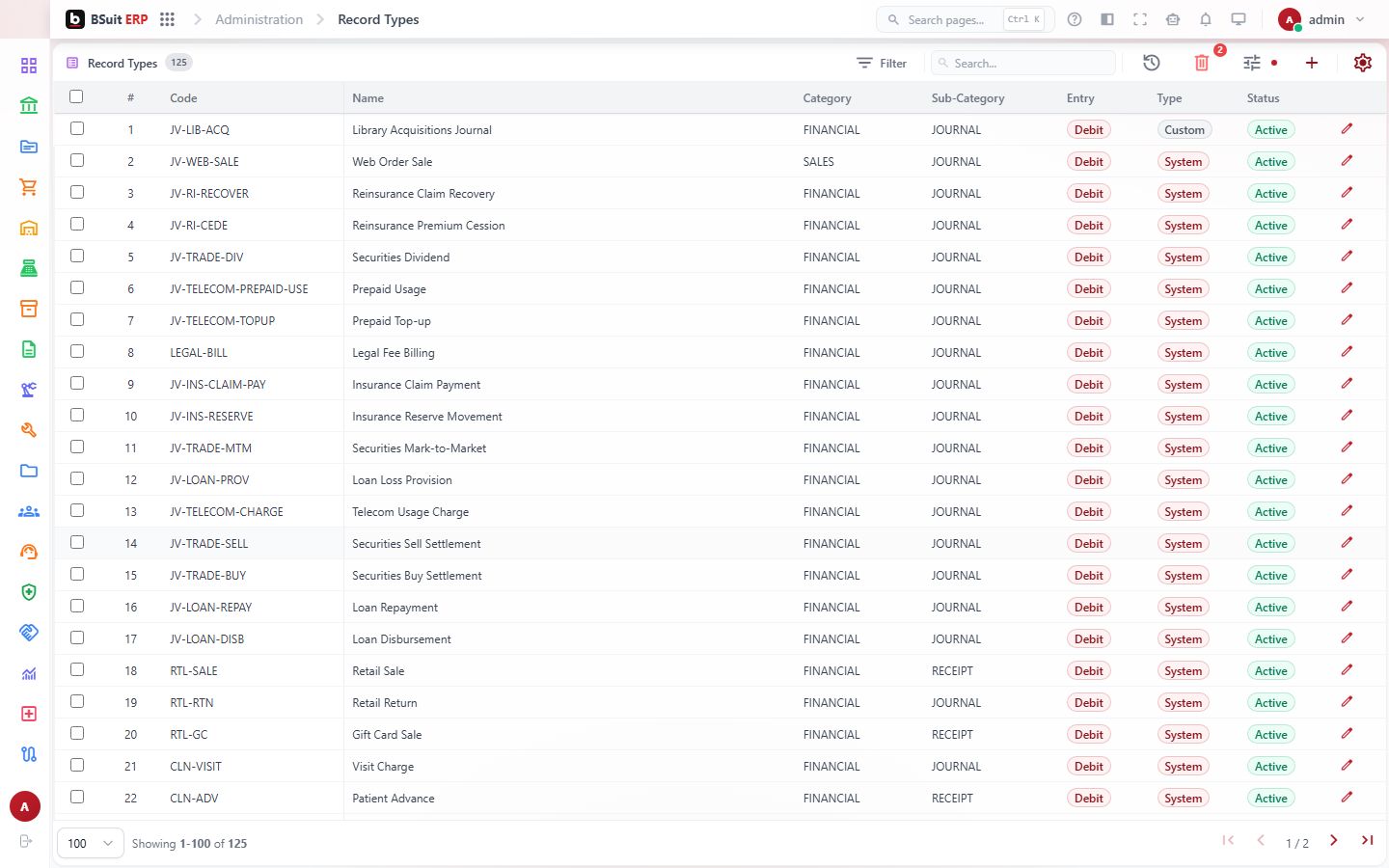Open the shopping cart module in sidebar

tap(29, 187)
